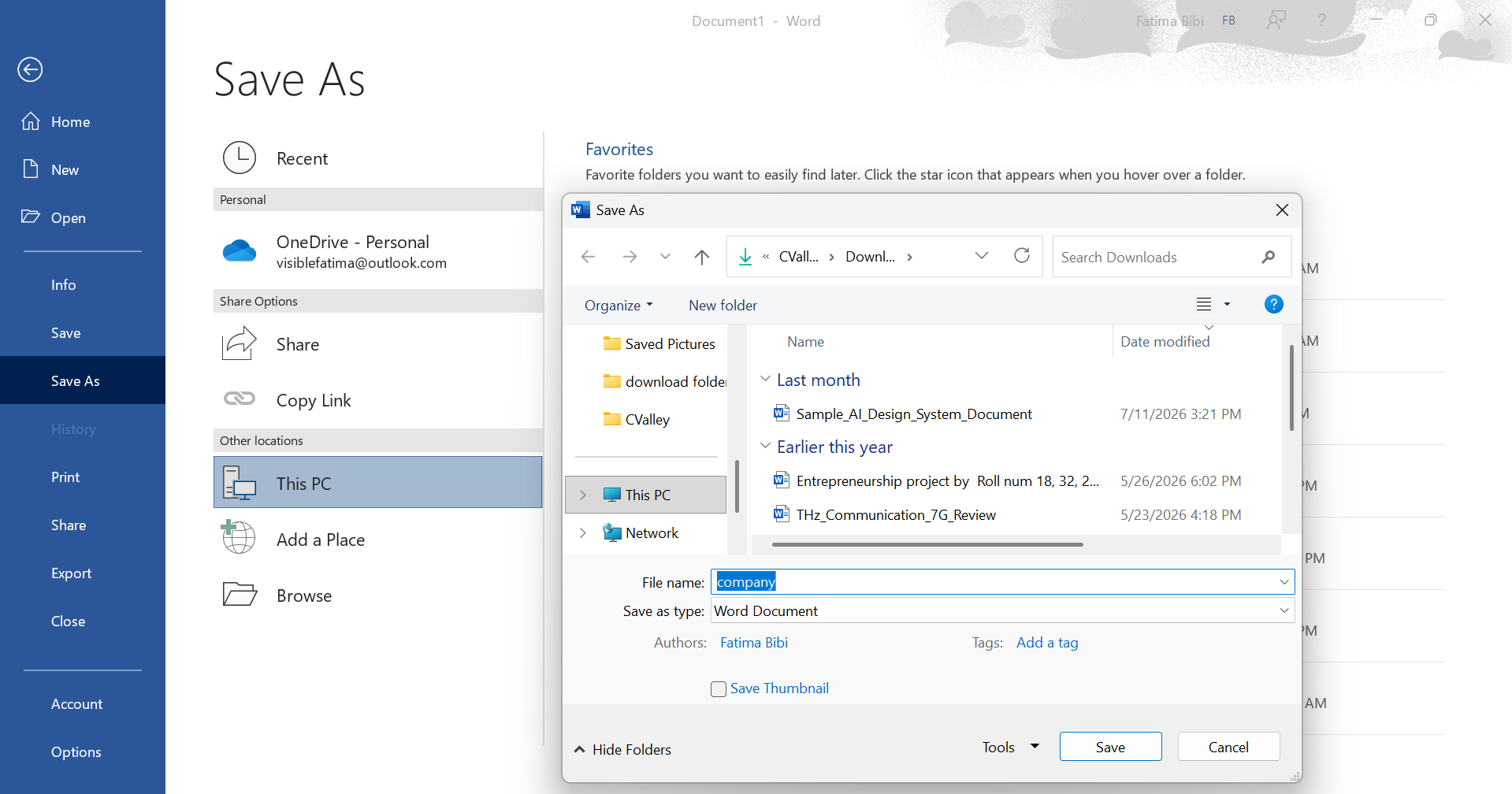Click Hide Folders
The image size is (1512, 794).
click(x=622, y=749)
